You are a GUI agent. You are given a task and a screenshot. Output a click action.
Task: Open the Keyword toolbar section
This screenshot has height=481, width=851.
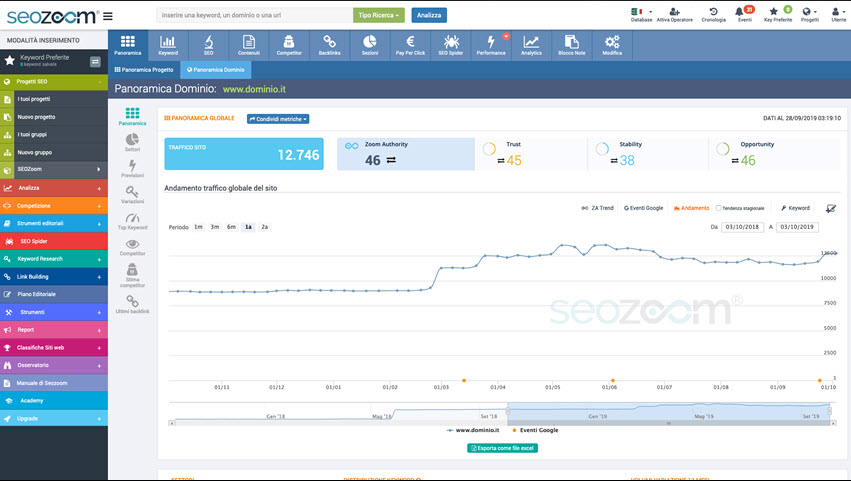[168, 45]
